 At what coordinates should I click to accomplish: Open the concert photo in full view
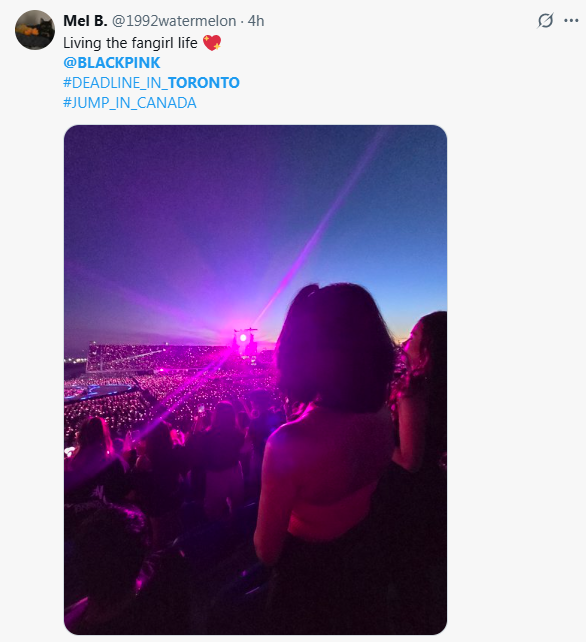pos(255,380)
